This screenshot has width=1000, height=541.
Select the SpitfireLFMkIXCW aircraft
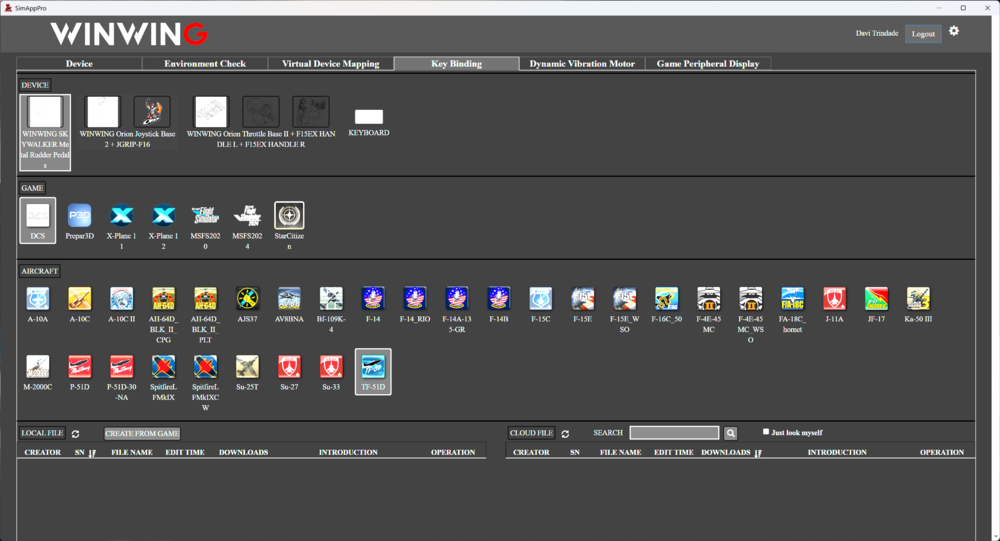[205, 367]
